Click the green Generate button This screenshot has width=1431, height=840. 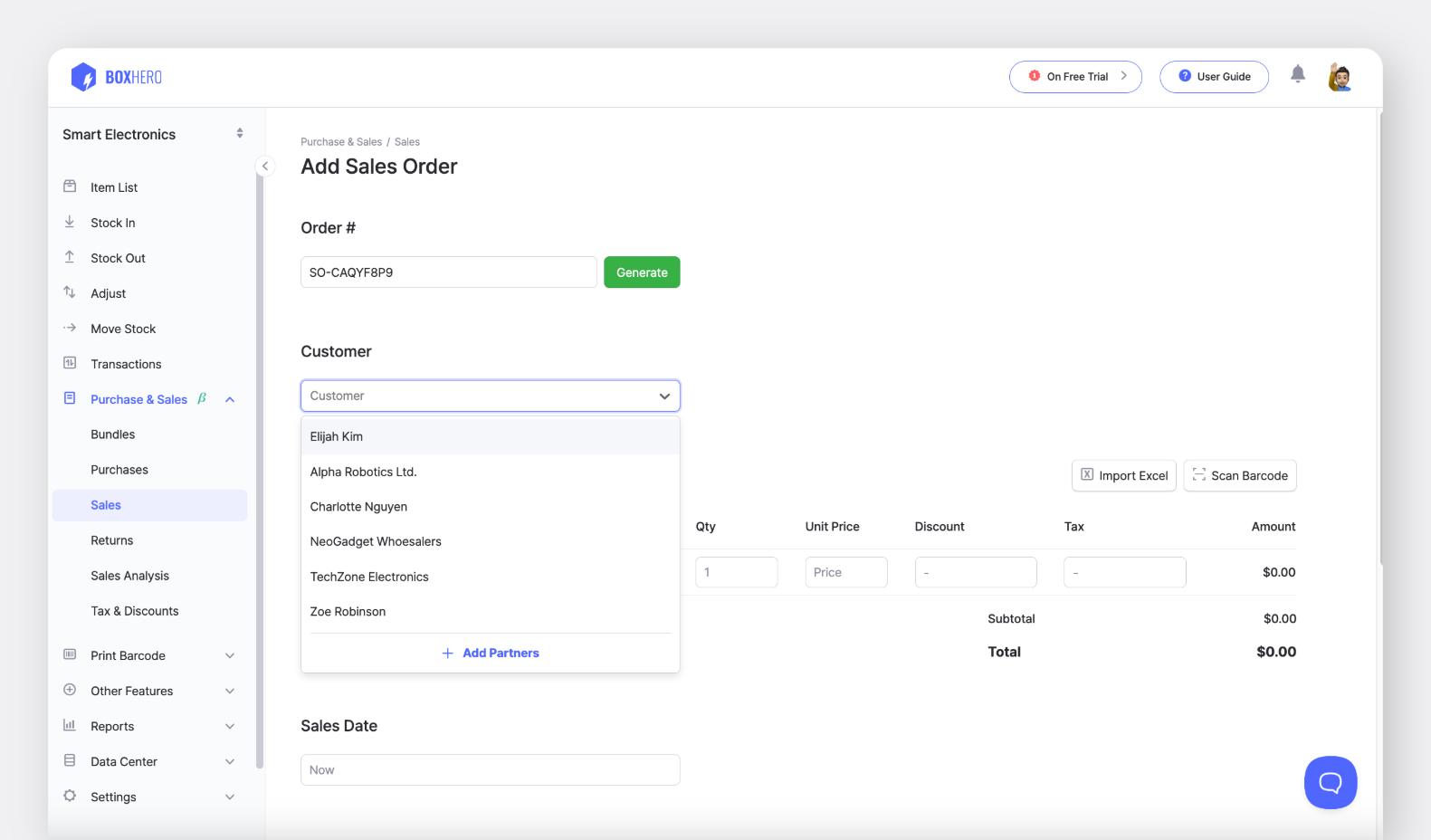tap(642, 272)
